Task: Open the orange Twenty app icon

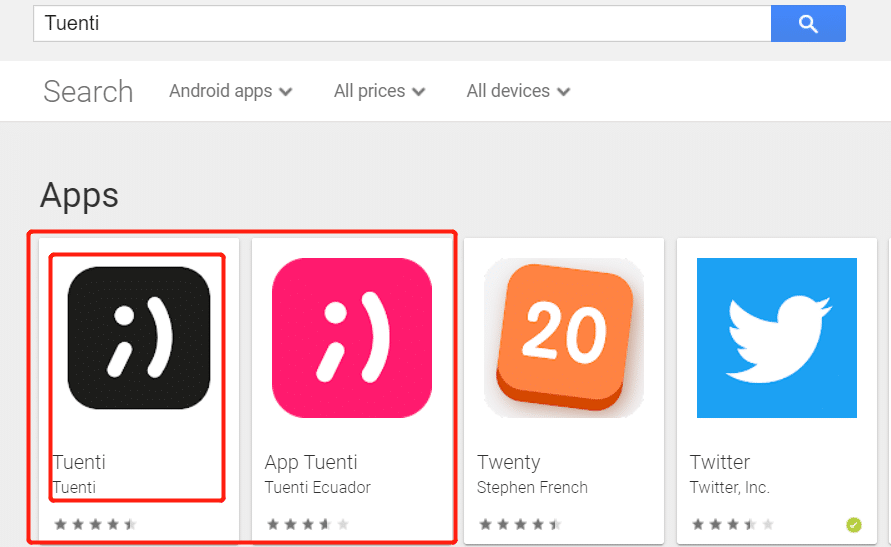Action: coord(564,338)
